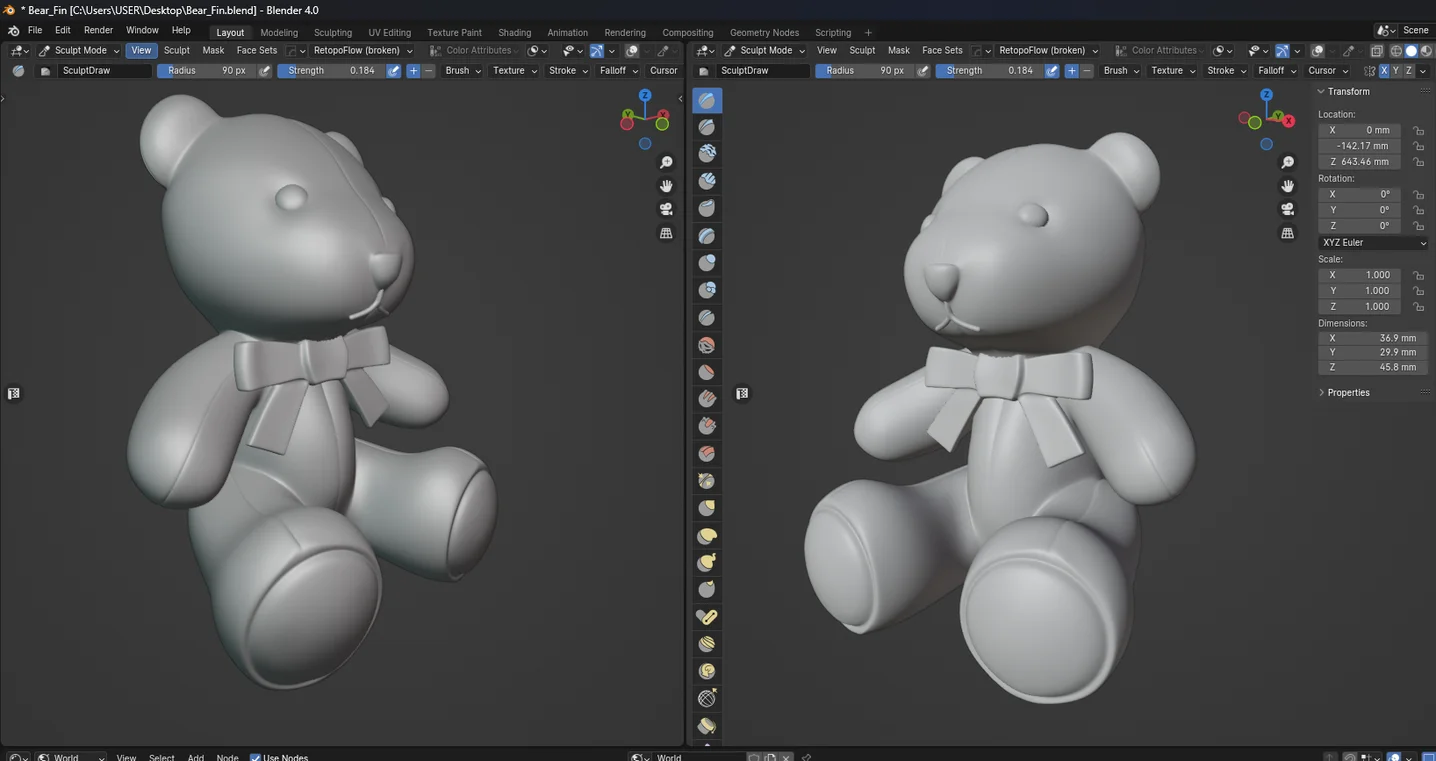Open the XYZ Euler rotation mode dropdown
Image resolution: width=1436 pixels, height=761 pixels.
click(1373, 243)
